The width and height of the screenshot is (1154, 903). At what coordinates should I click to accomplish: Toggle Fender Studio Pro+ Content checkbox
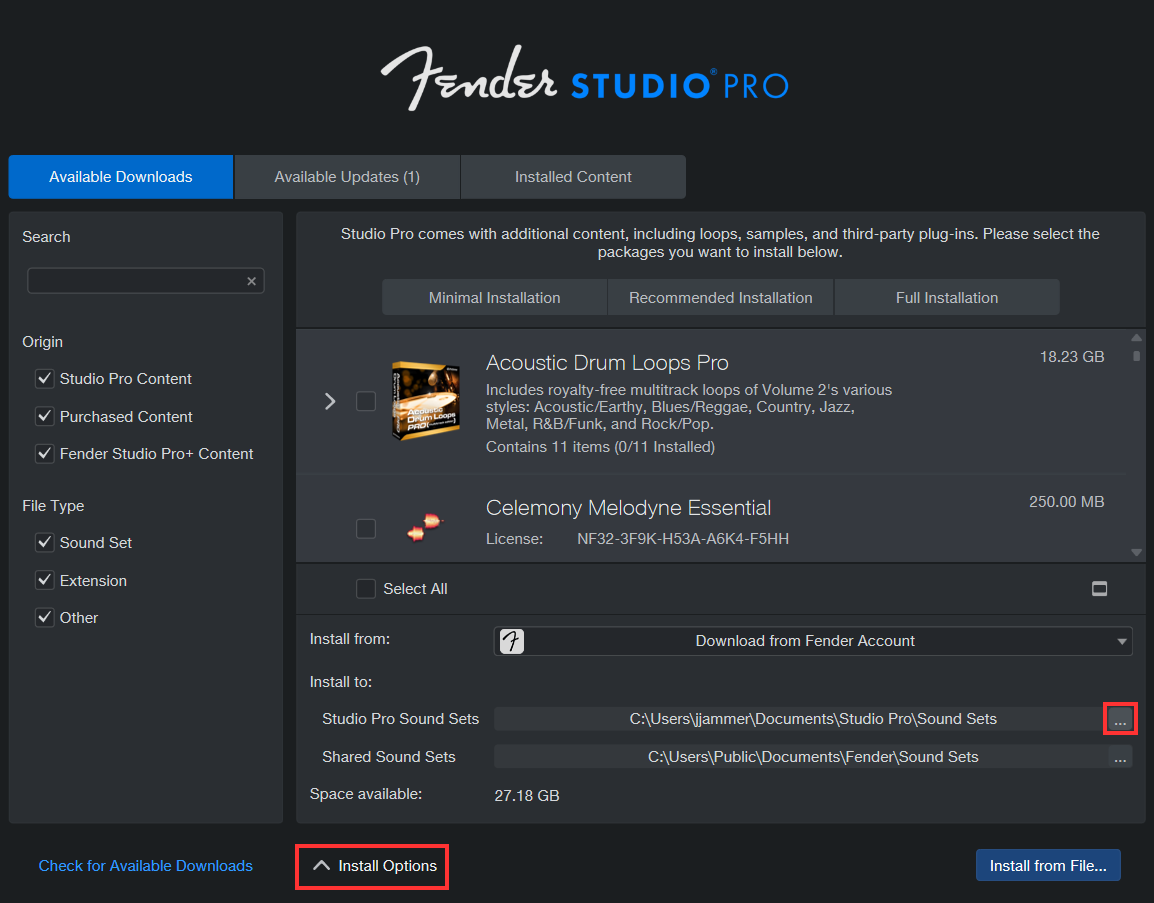45,453
